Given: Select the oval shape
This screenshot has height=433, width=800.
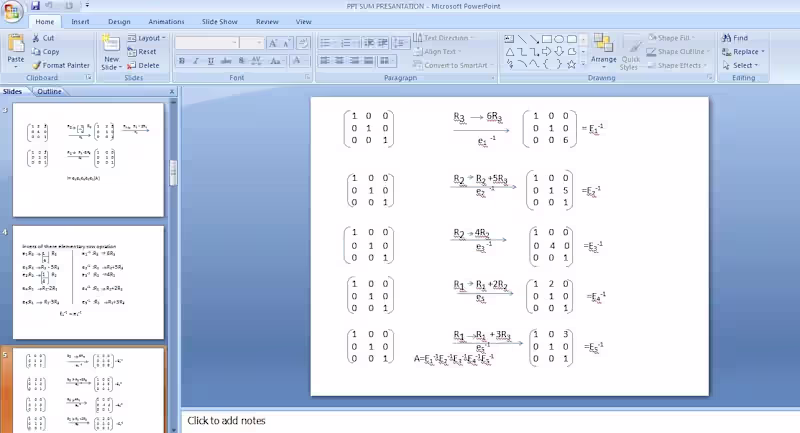Looking at the screenshot, I should pos(559,39).
